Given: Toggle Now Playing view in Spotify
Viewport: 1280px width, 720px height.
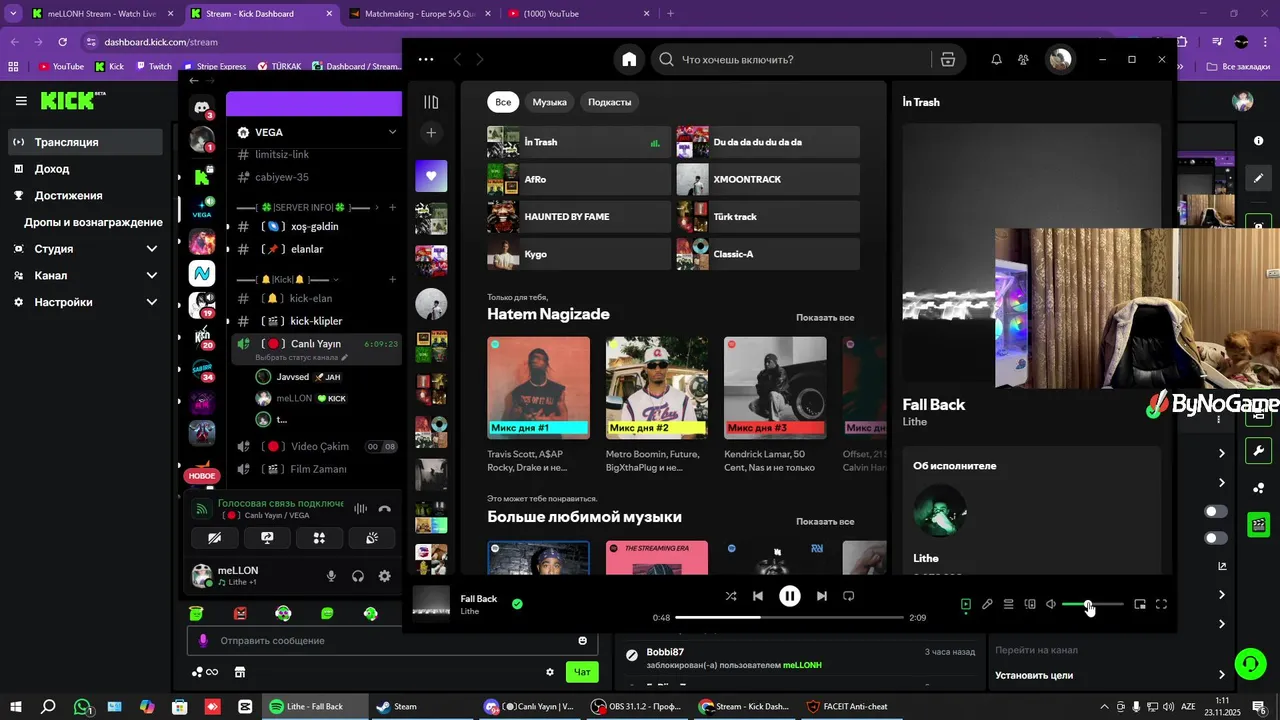Looking at the screenshot, I should click(x=966, y=604).
